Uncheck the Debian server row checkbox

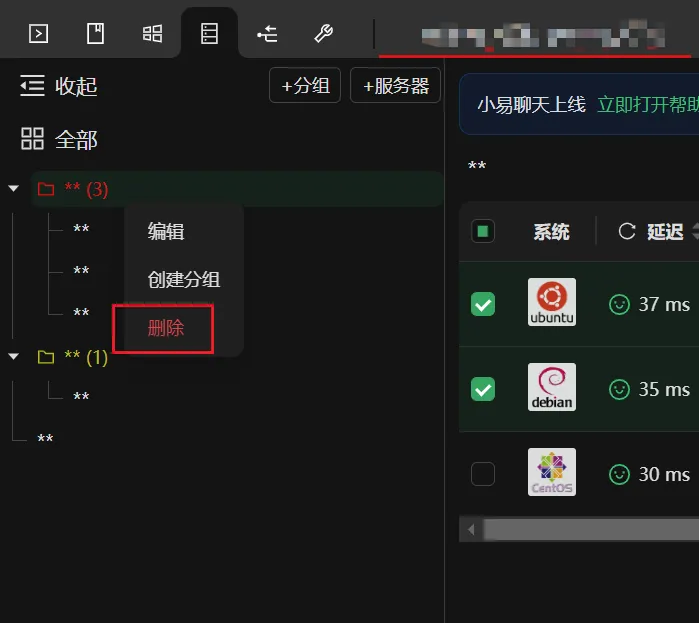483,389
